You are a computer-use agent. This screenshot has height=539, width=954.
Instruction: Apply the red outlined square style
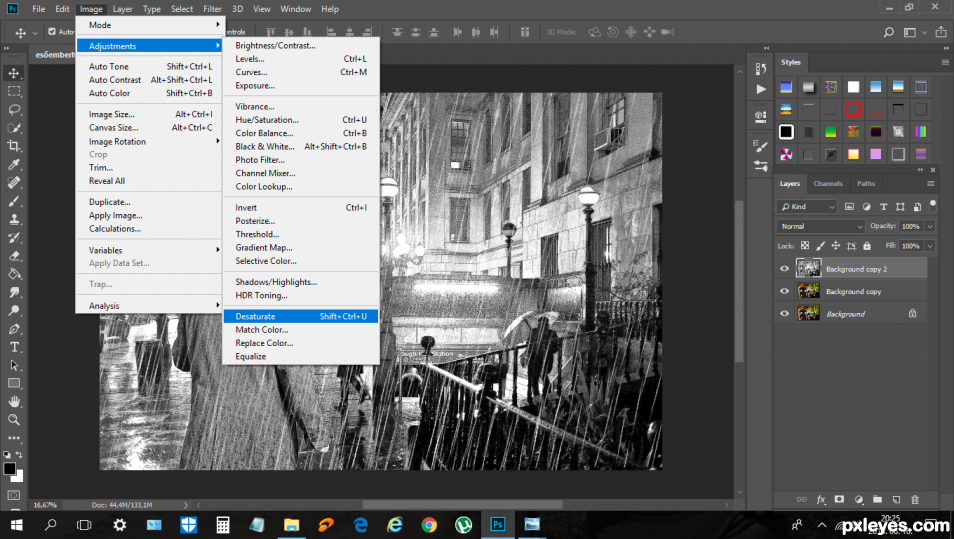(853, 110)
